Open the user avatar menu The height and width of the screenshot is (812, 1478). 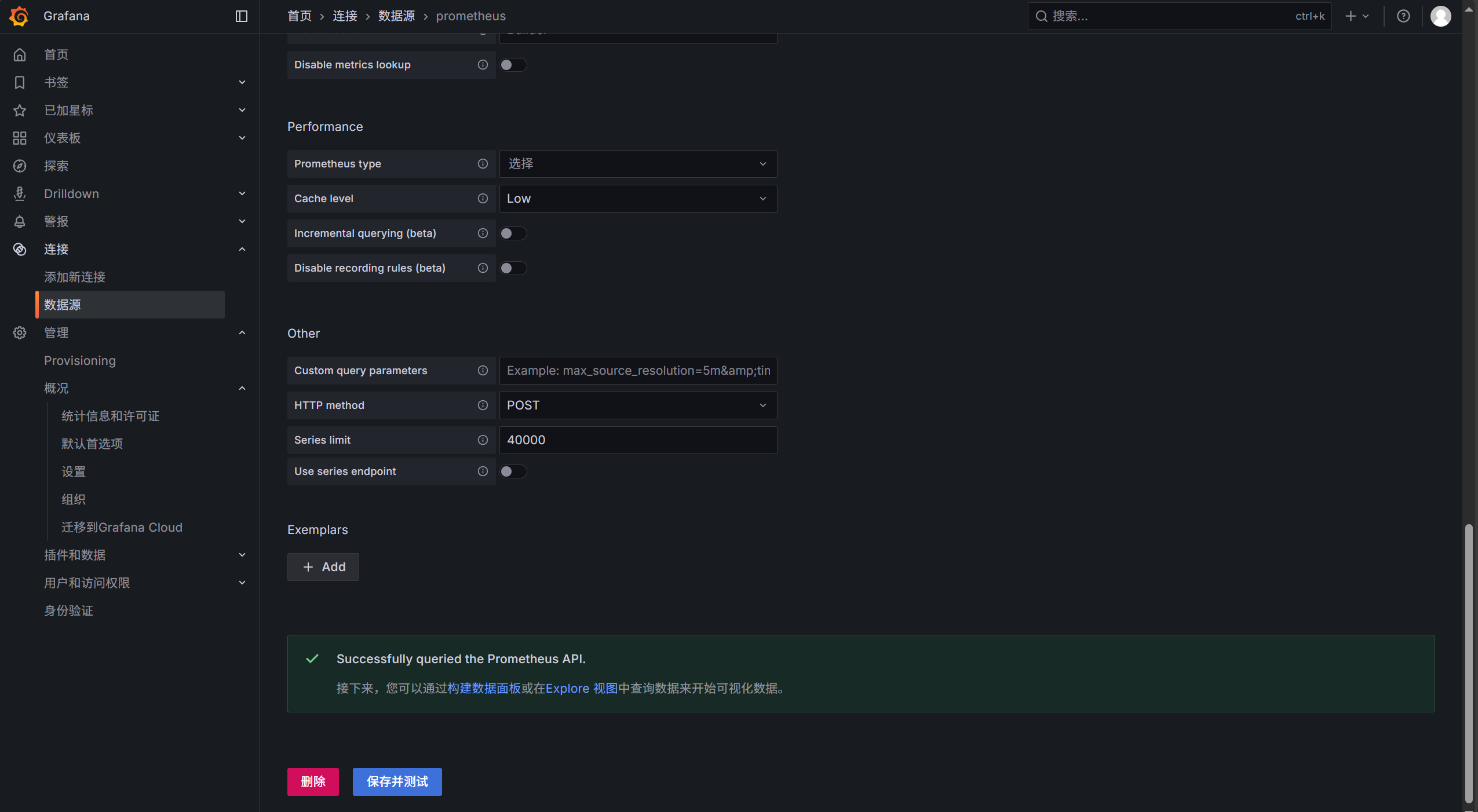[x=1441, y=16]
